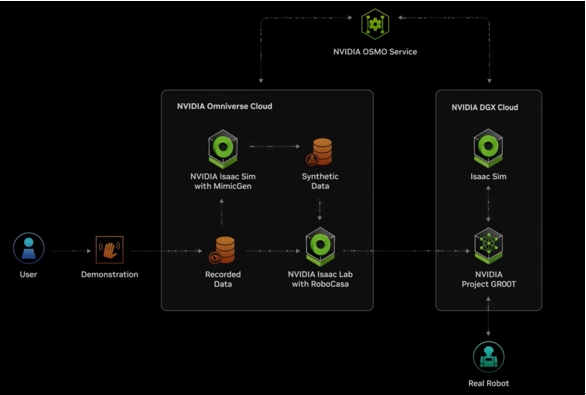586x395 pixels.
Task: Click the NVIDIA OSMO Service gear icon
Action: coord(375,24)
